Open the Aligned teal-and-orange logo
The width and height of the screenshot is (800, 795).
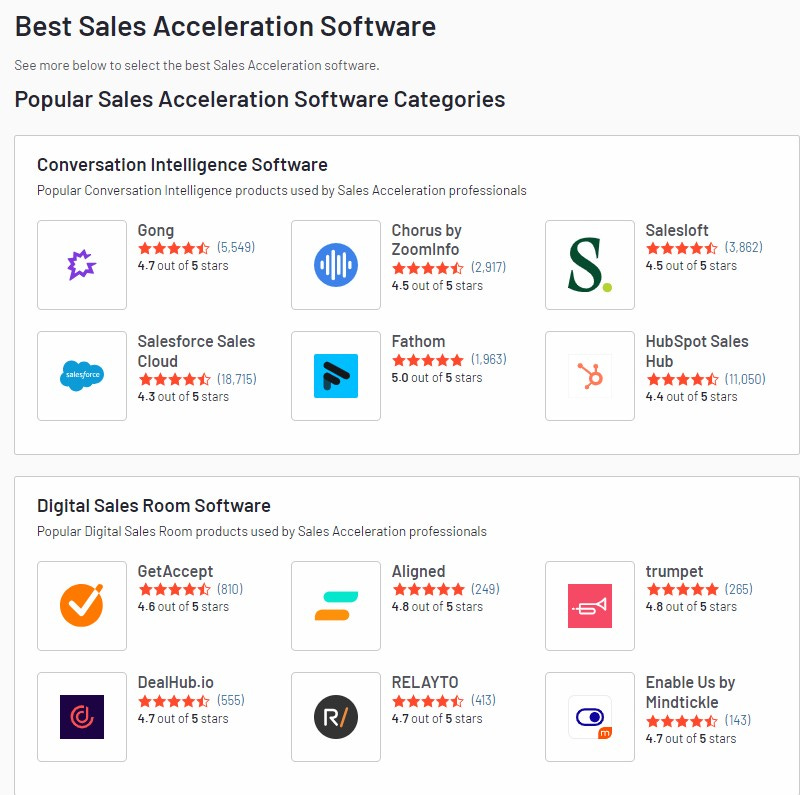(x=336, y=606)
